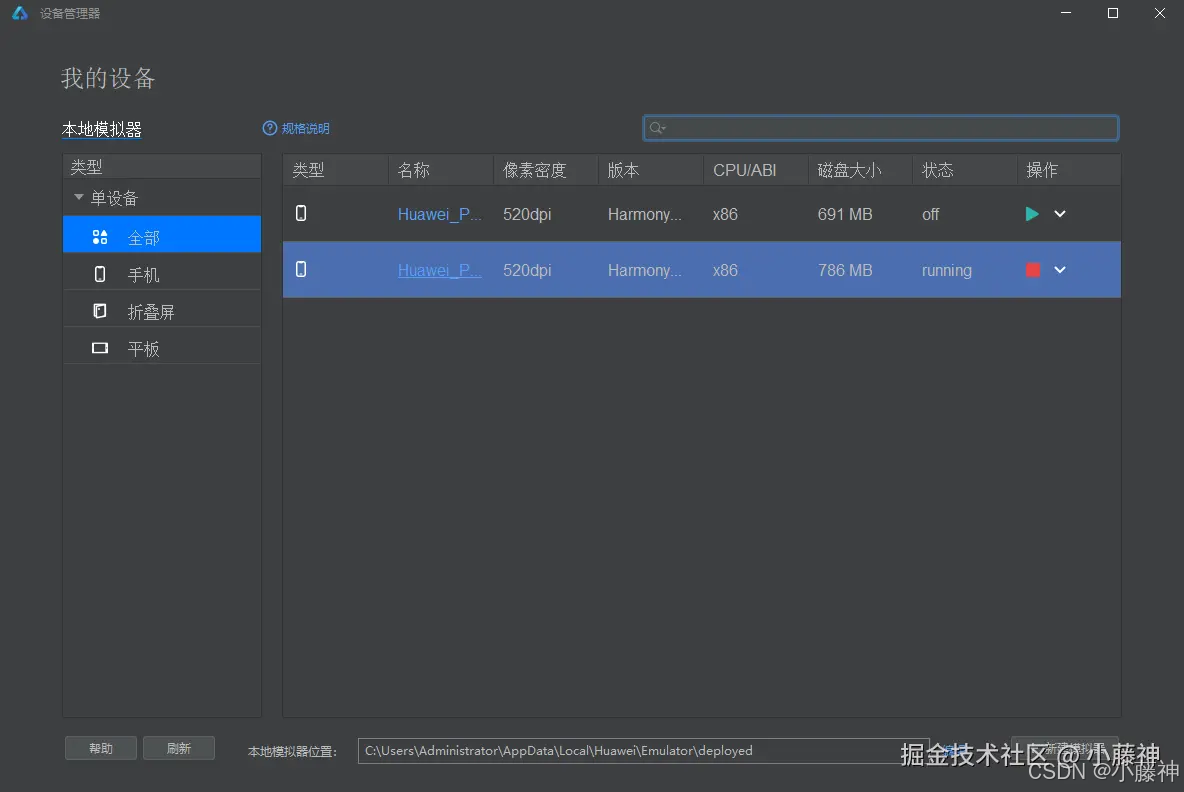Click the question mark icon beside 规格说明
This screenshot has width=1184, height=792.
269,128
